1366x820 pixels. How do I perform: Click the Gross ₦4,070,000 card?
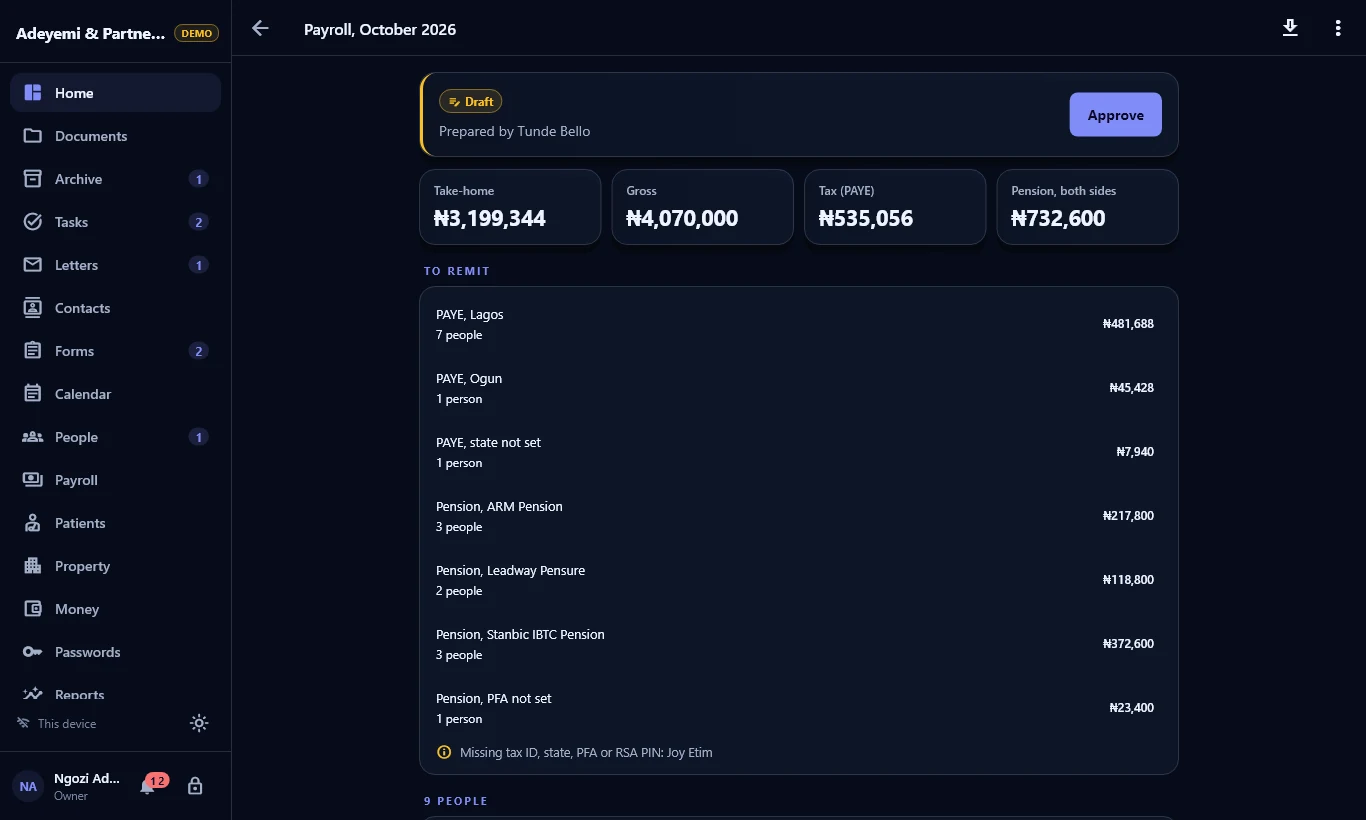click(x=702, y=207)
